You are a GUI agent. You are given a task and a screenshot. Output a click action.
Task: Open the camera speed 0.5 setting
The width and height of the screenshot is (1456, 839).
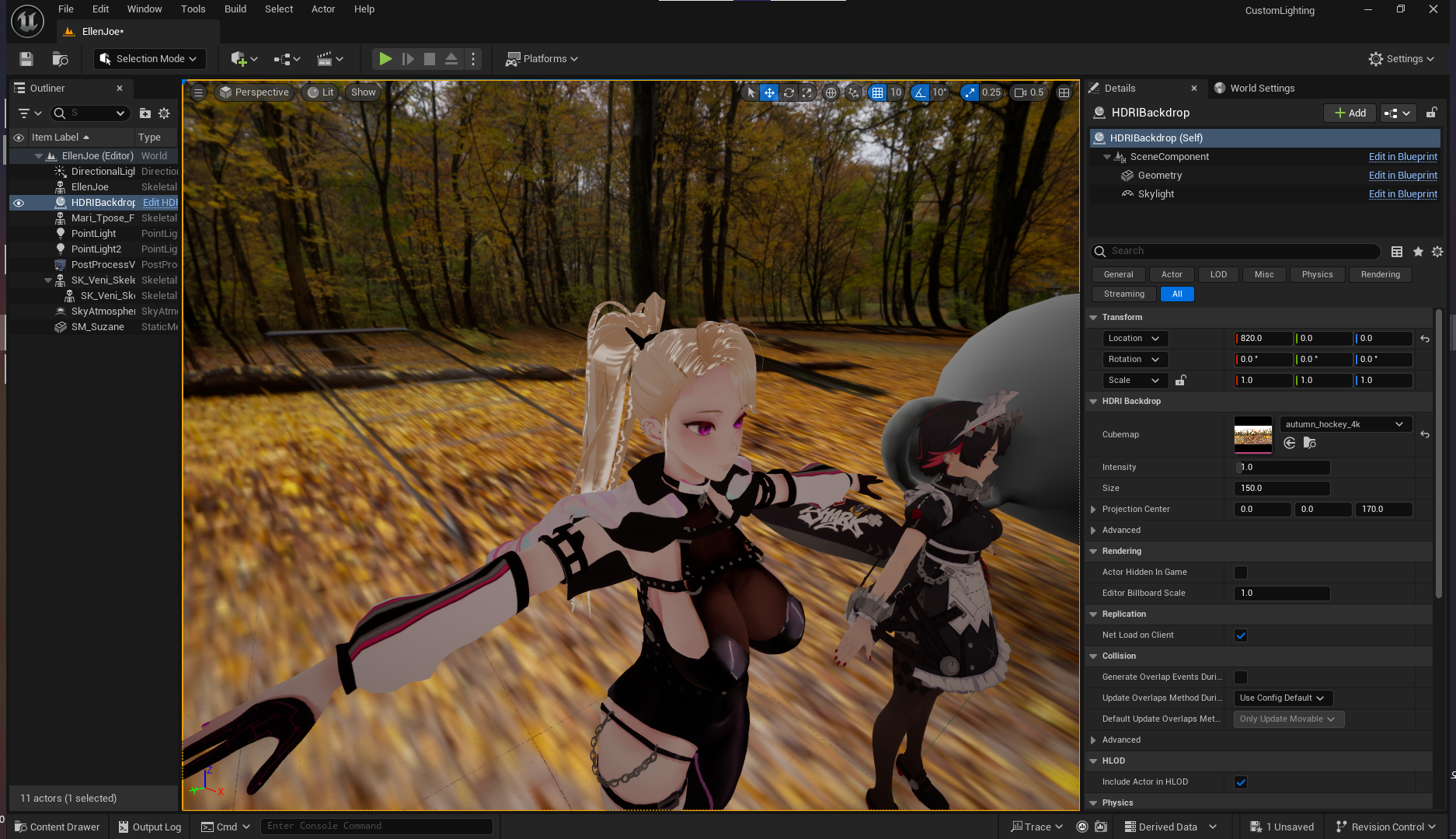click(1029, 92)
